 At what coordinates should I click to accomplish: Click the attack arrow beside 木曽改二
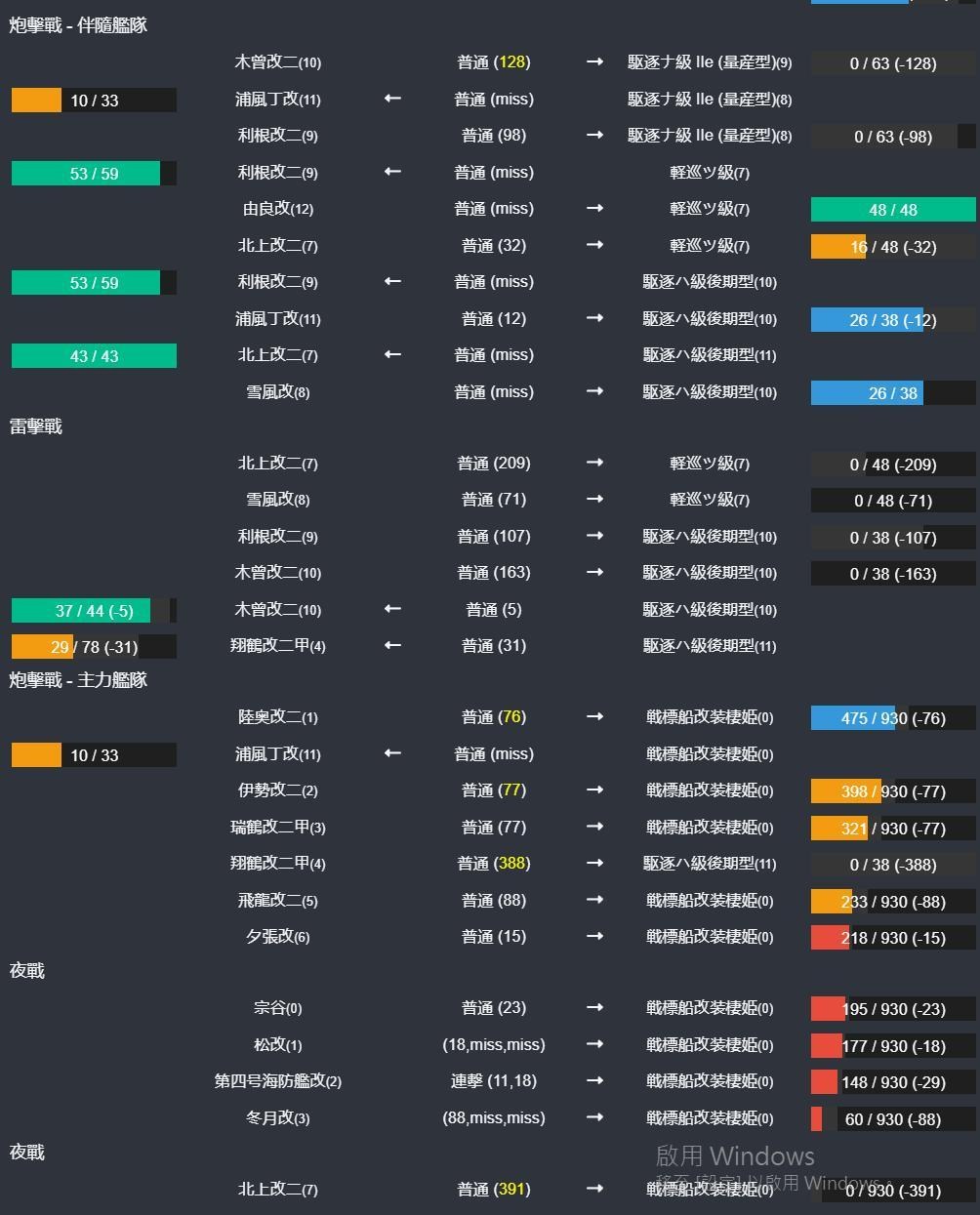(x=594, y=62)
